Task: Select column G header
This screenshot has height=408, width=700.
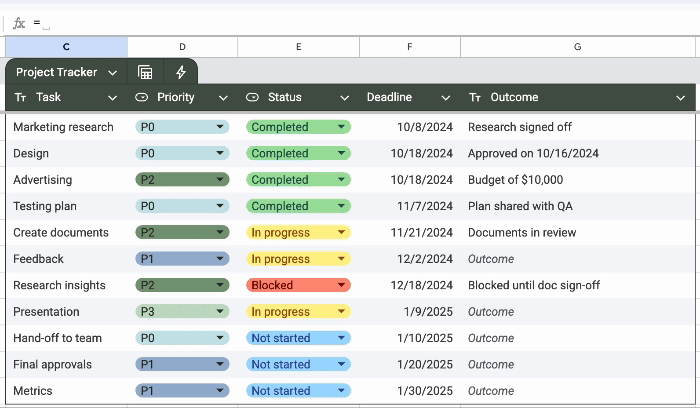Action: tap(577, 47)
